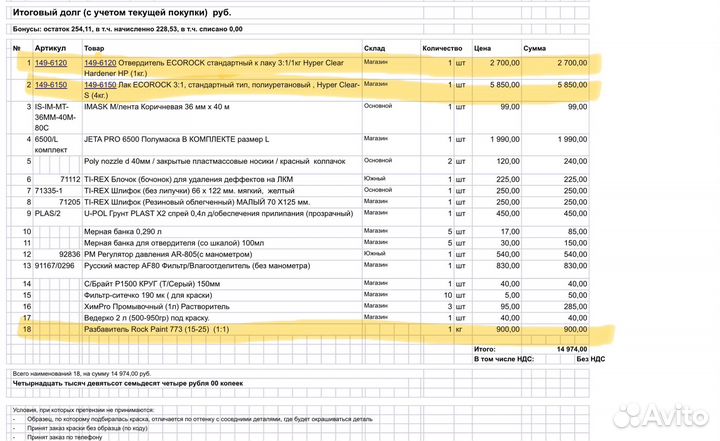The width and height of the screenshot is (720, 441).
Task: Open the 149-6150 article link
Action: [x=50, y=85]
